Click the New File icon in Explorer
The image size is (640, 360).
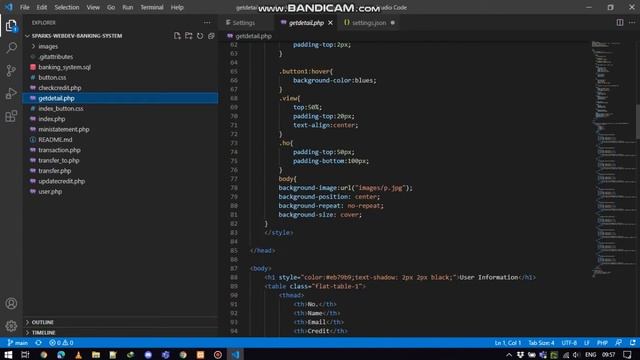pyautogui.click(x=177, y=36)
